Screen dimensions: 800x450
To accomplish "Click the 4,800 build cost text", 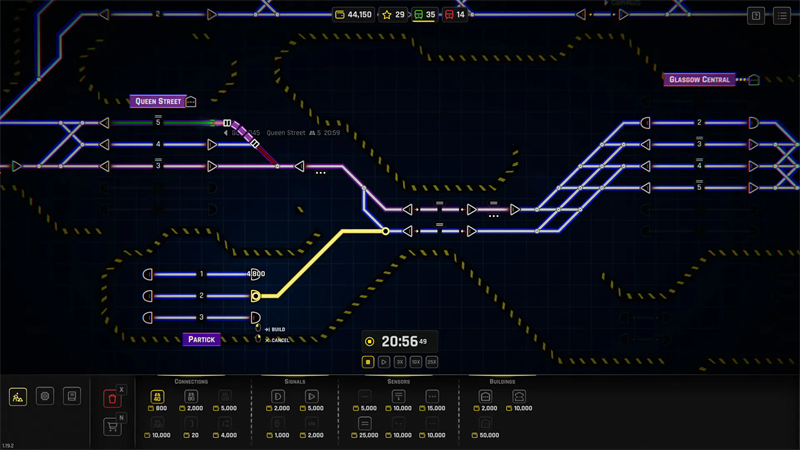I will click(x=256, y=274).
